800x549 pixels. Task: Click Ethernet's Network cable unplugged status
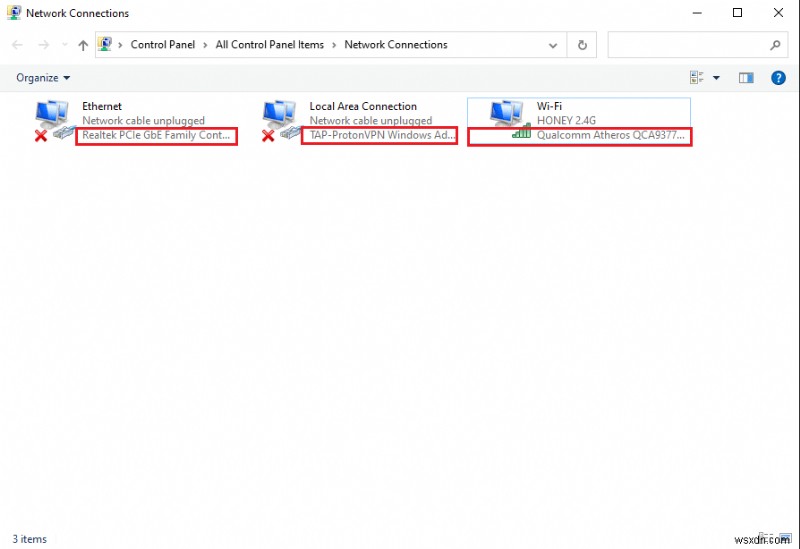tap(143, 120)
